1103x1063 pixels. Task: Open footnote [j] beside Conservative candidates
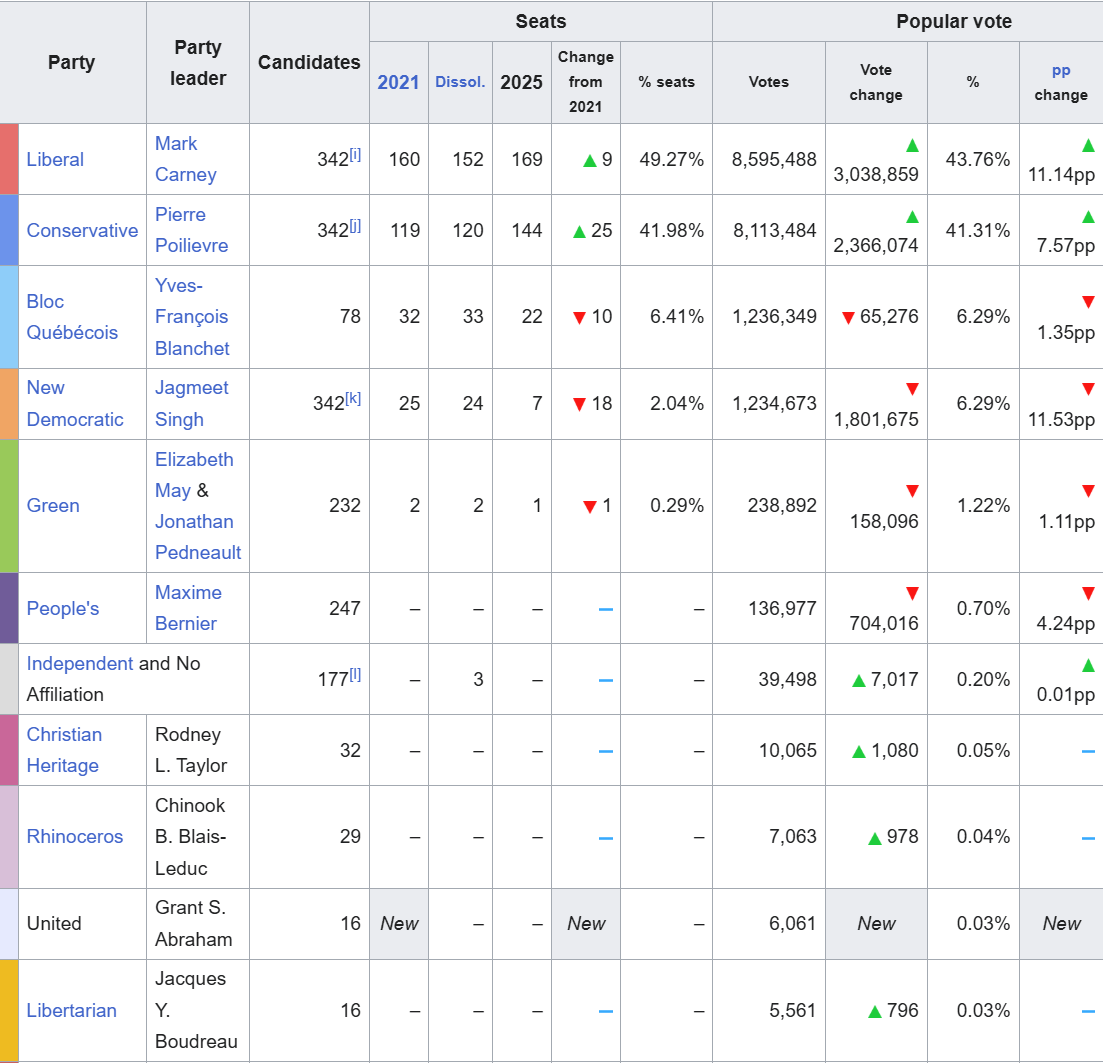click(x=355, y=226)
